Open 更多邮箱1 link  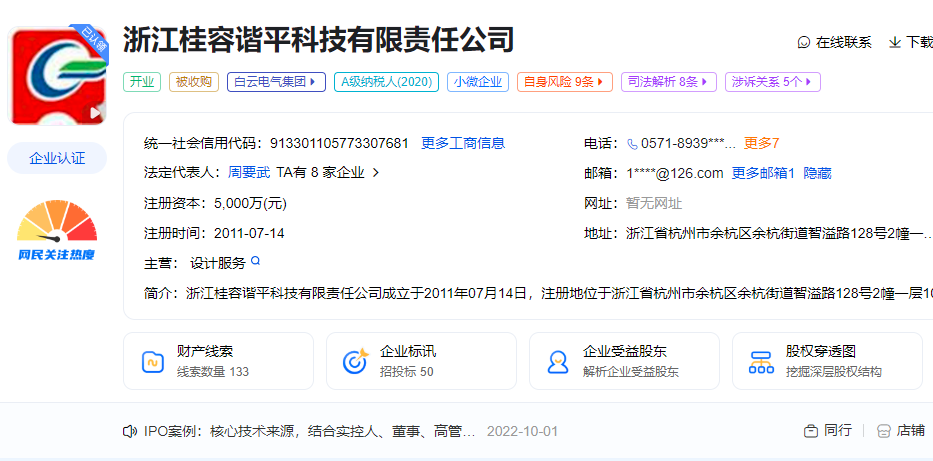click(x=763, y=173)
